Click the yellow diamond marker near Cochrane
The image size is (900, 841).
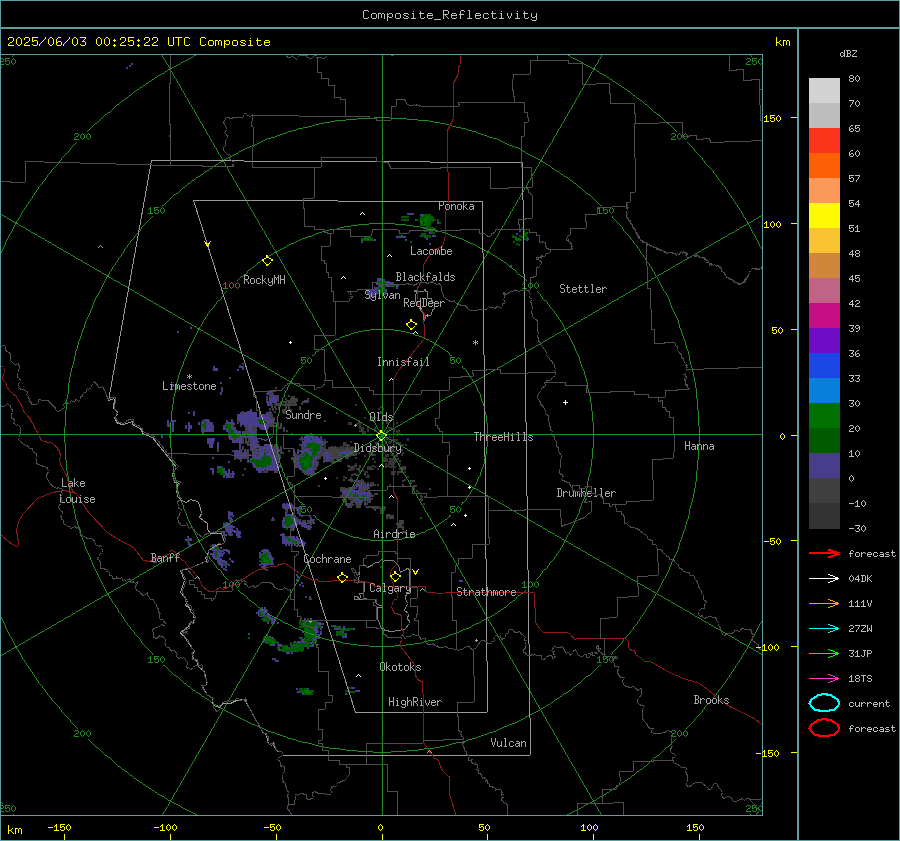pyautogui.click(x=342, y=577)
